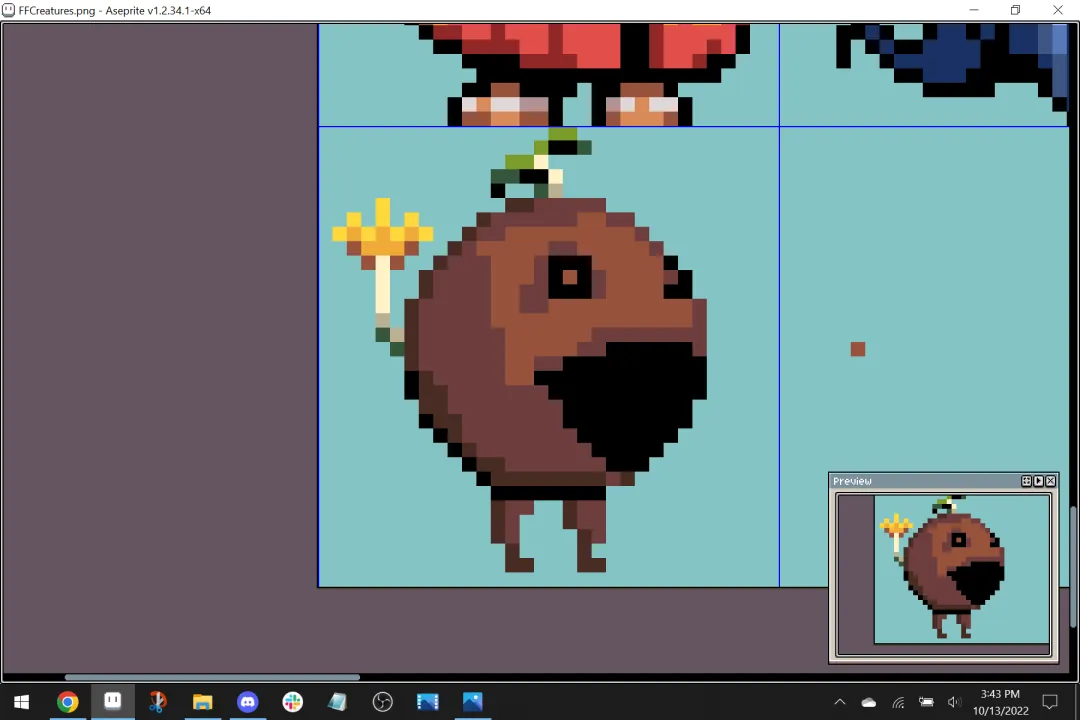Click the Aseprite icon in the title bar
This screenshot has width=1080, height=720.
tap(9, 10)
